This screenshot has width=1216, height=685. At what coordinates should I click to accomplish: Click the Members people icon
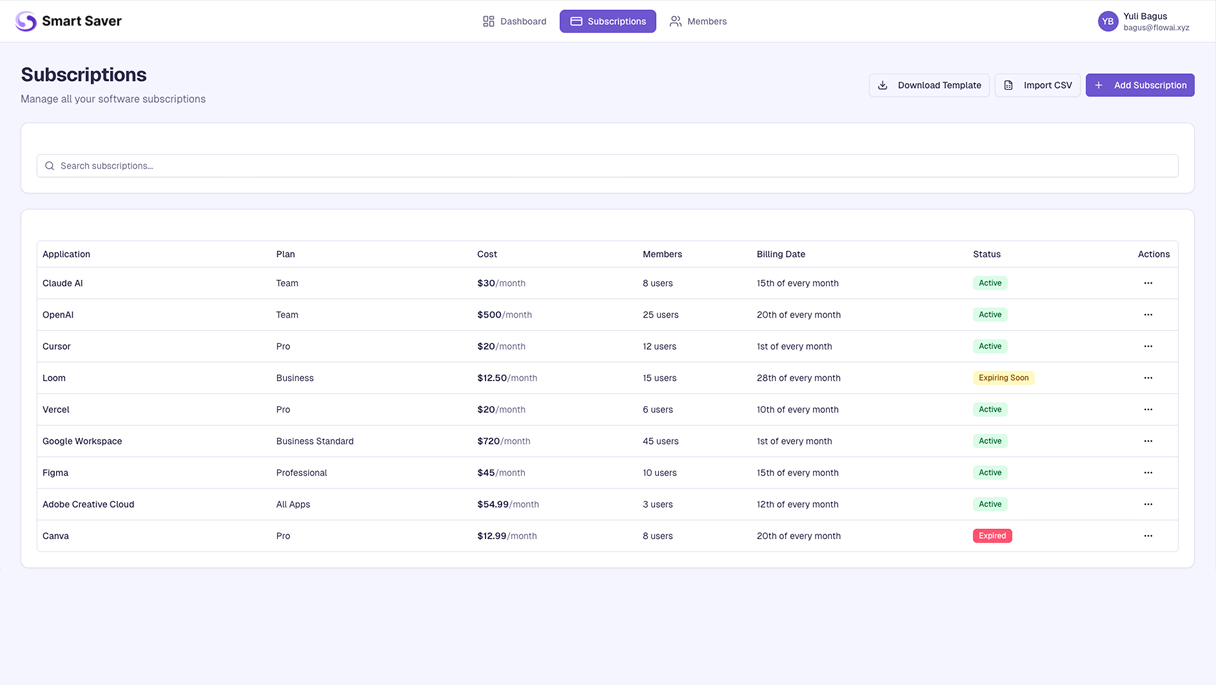pos(674,20)
